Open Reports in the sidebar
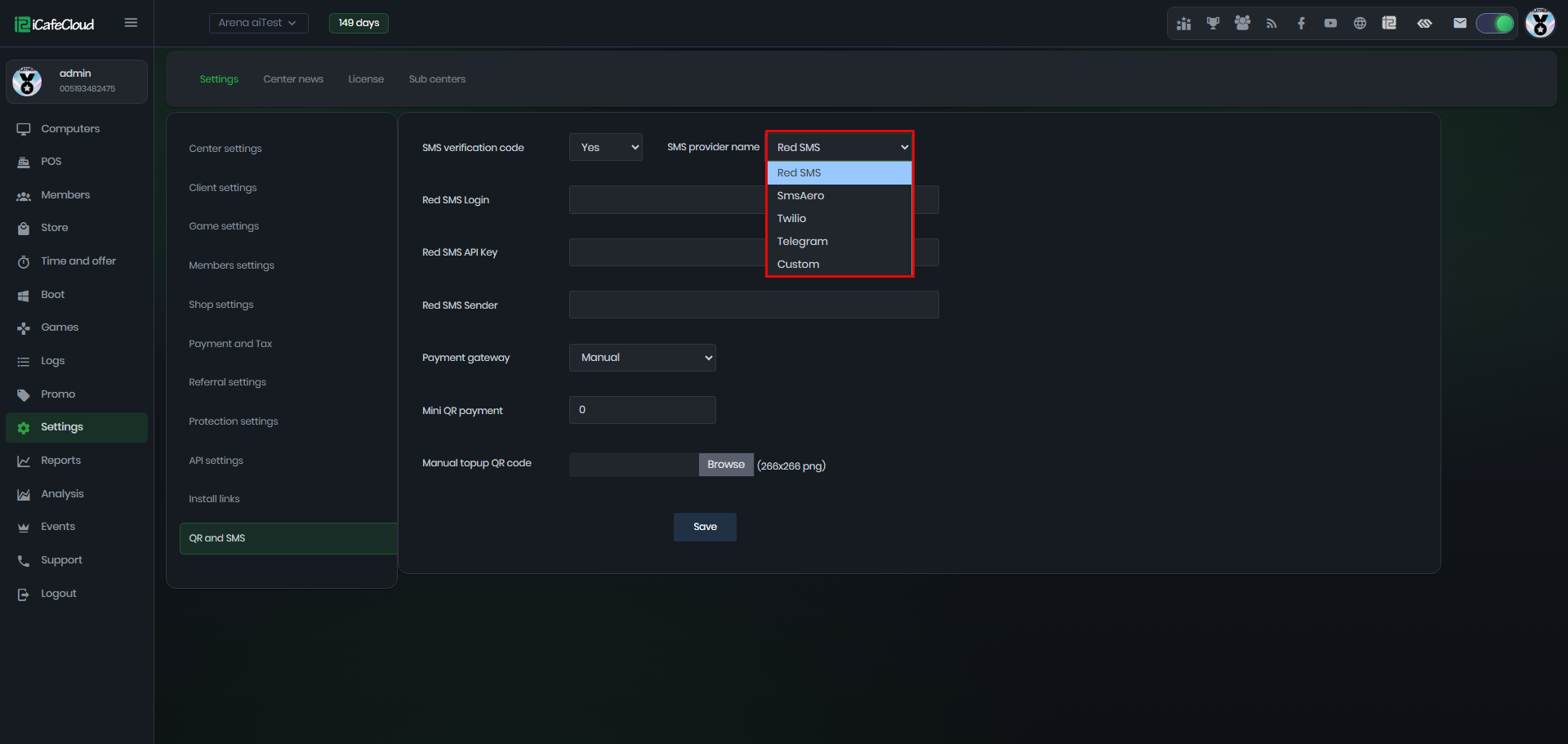Image resolution: width=1568 pixels, height=744 pixels. tap(77, 461)
